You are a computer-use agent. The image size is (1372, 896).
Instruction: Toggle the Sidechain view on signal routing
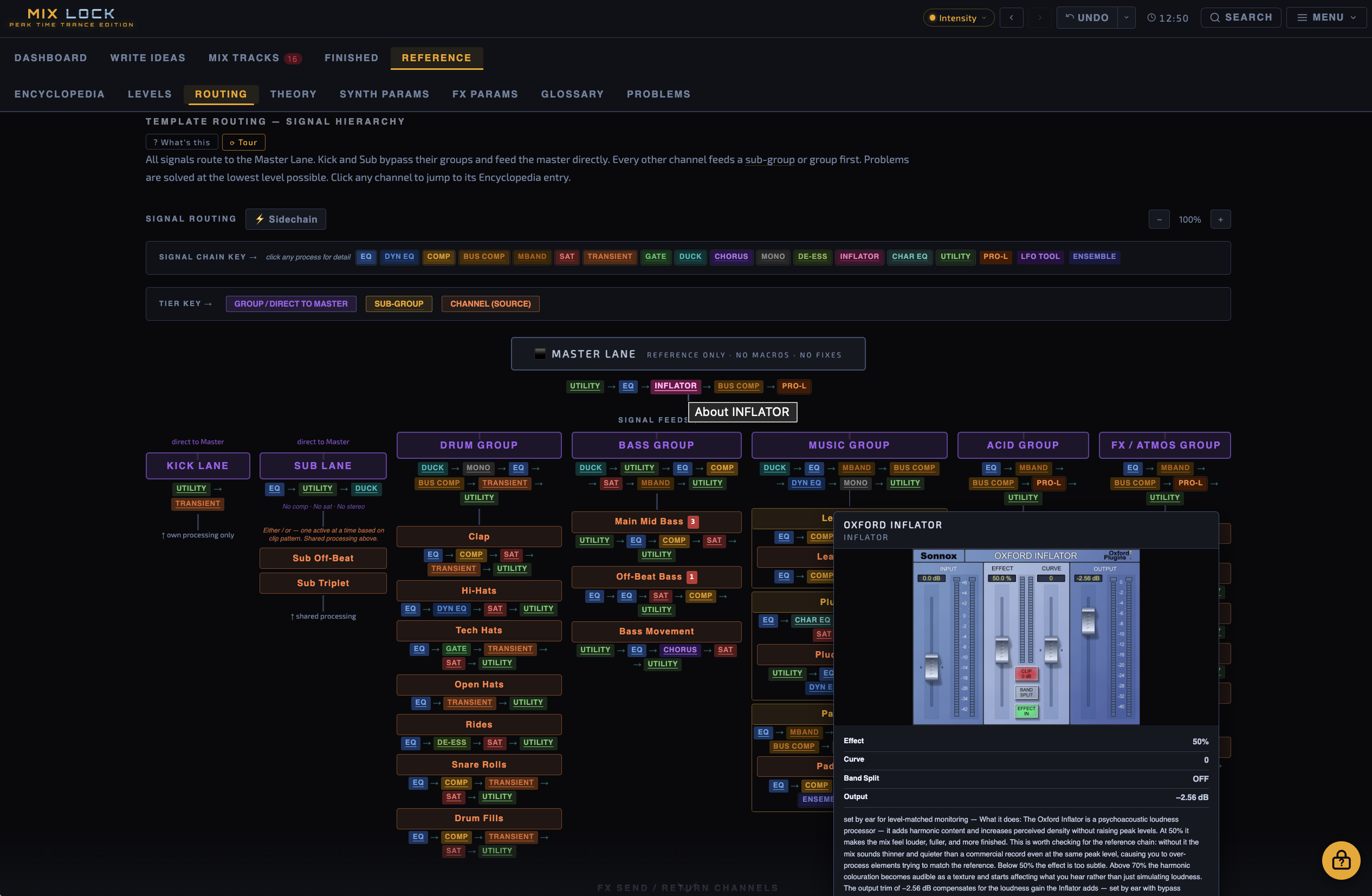[x=286, y=219]
